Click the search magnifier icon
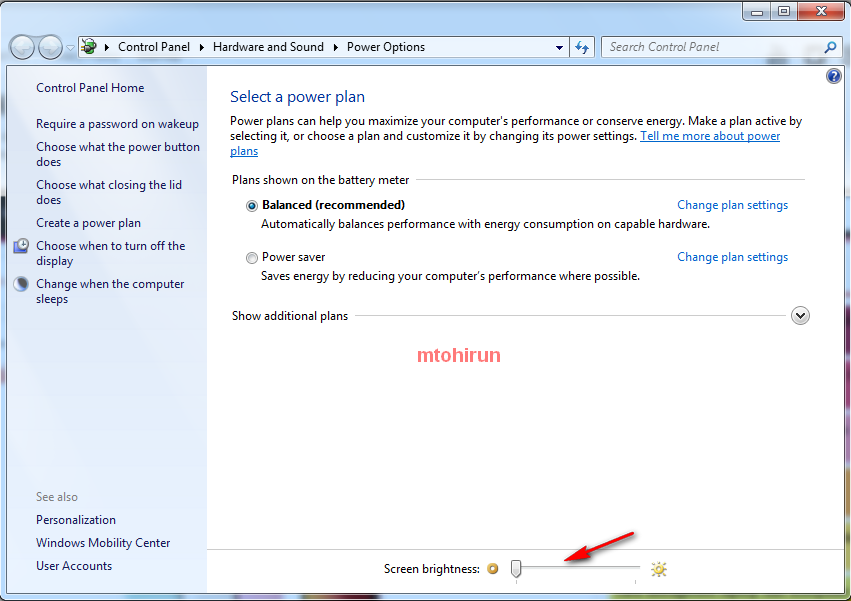The image size is (851, 601). pyautogui.click(x=830, y=47)
